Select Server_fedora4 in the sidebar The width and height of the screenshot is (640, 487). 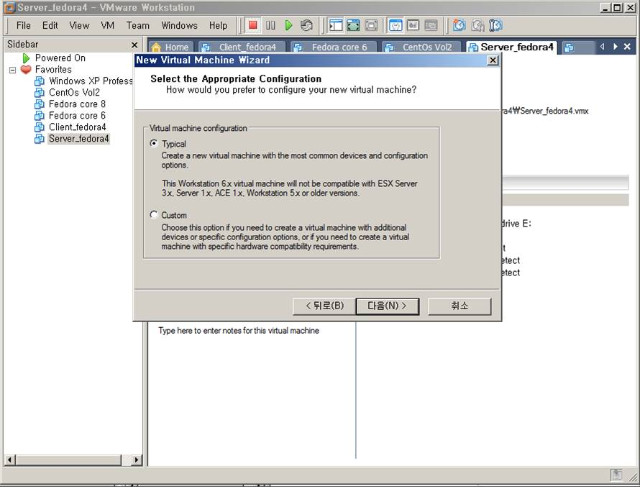point(79,139)
